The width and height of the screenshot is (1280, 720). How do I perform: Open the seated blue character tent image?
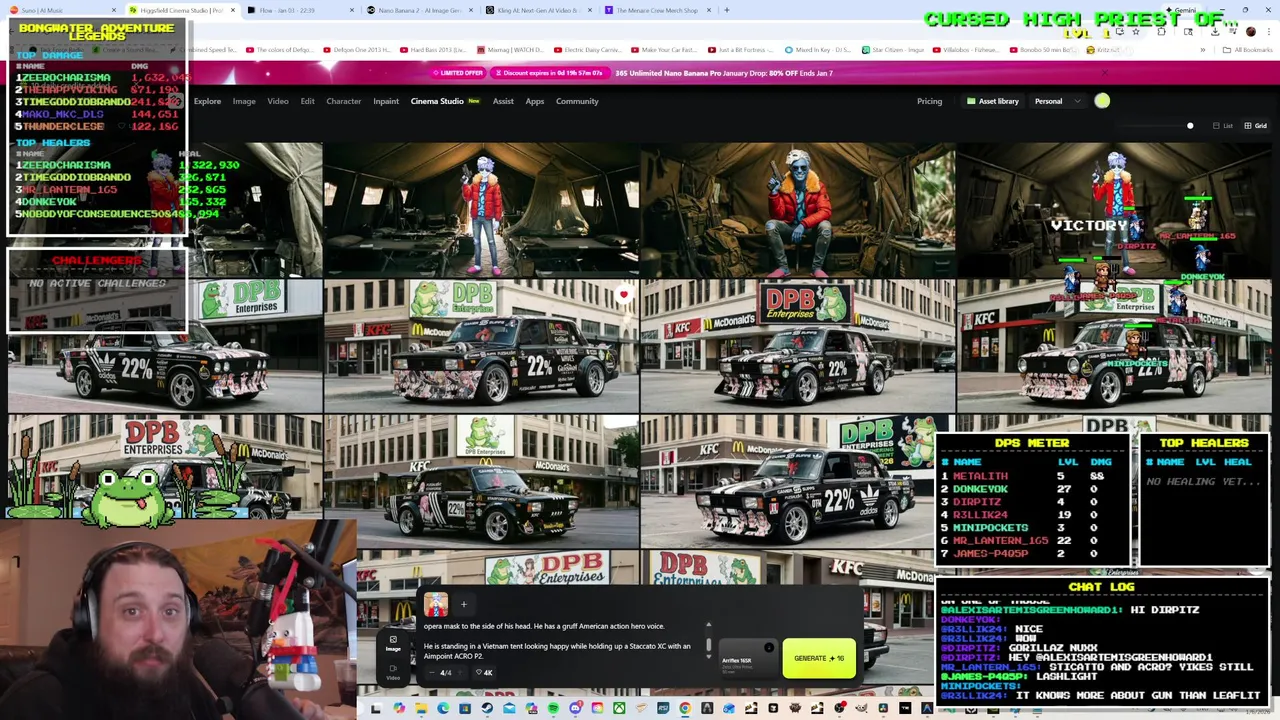[x=798, y=209]
